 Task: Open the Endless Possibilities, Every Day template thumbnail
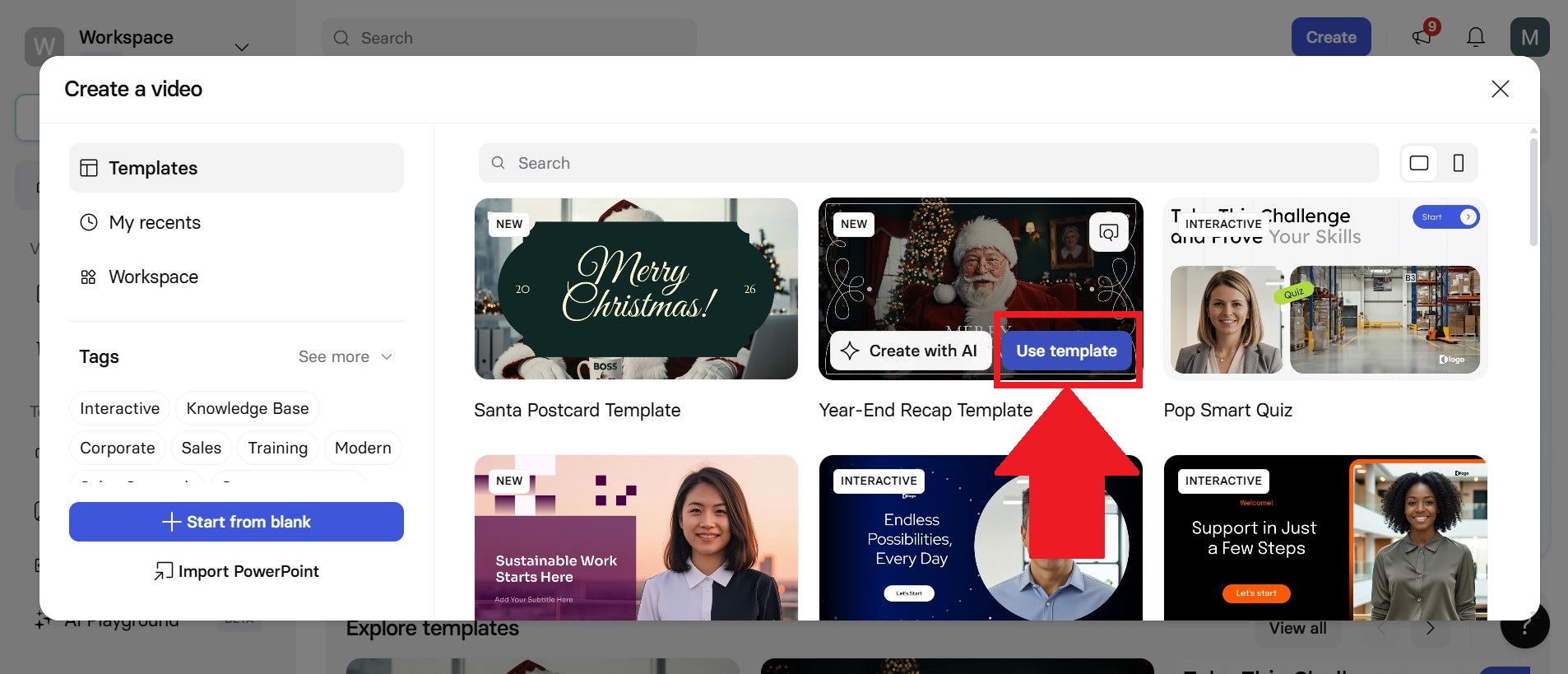tap(981, 537)
